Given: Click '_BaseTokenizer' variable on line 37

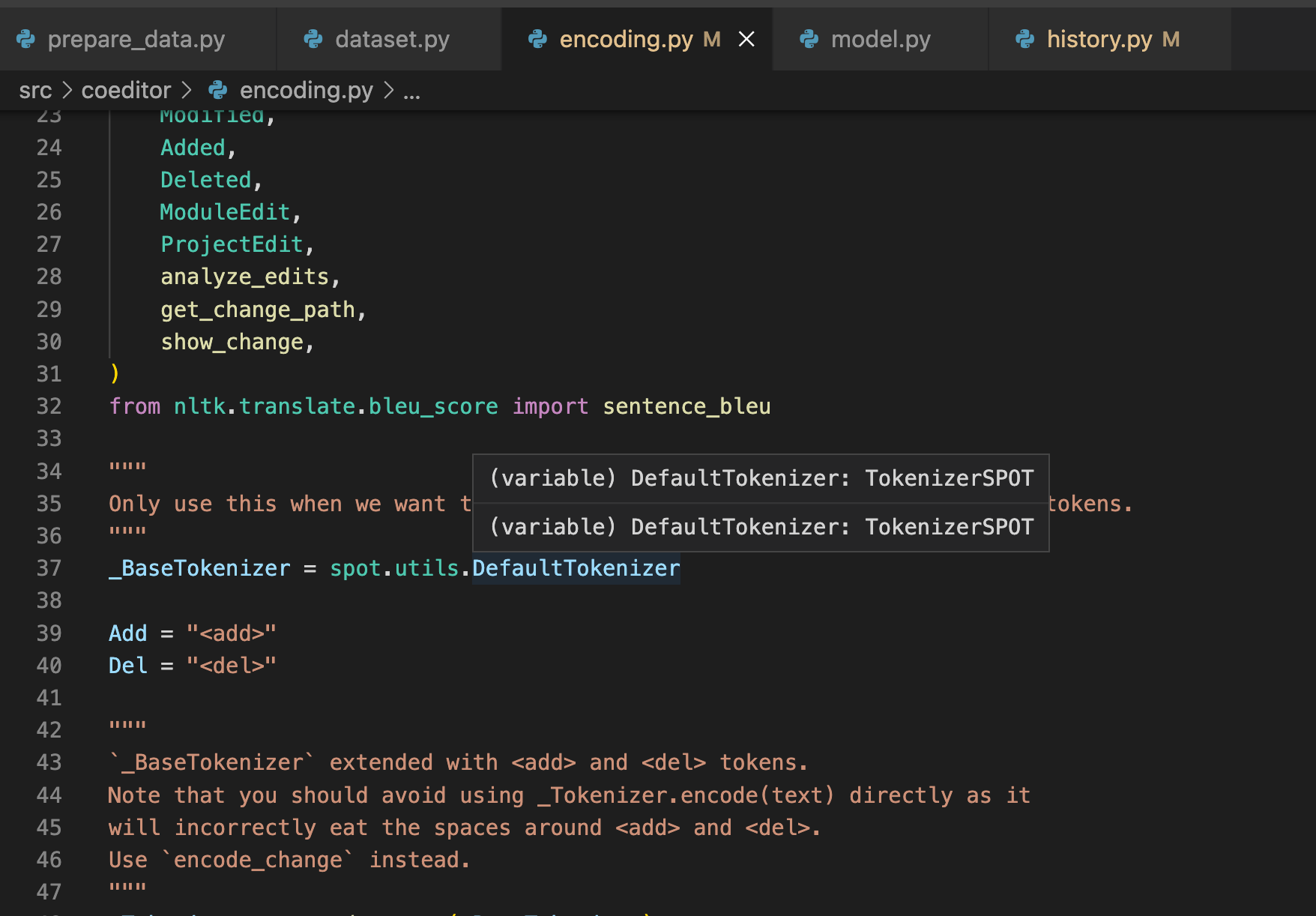Looking at the screenshot, I should click(x=199, y=568).
